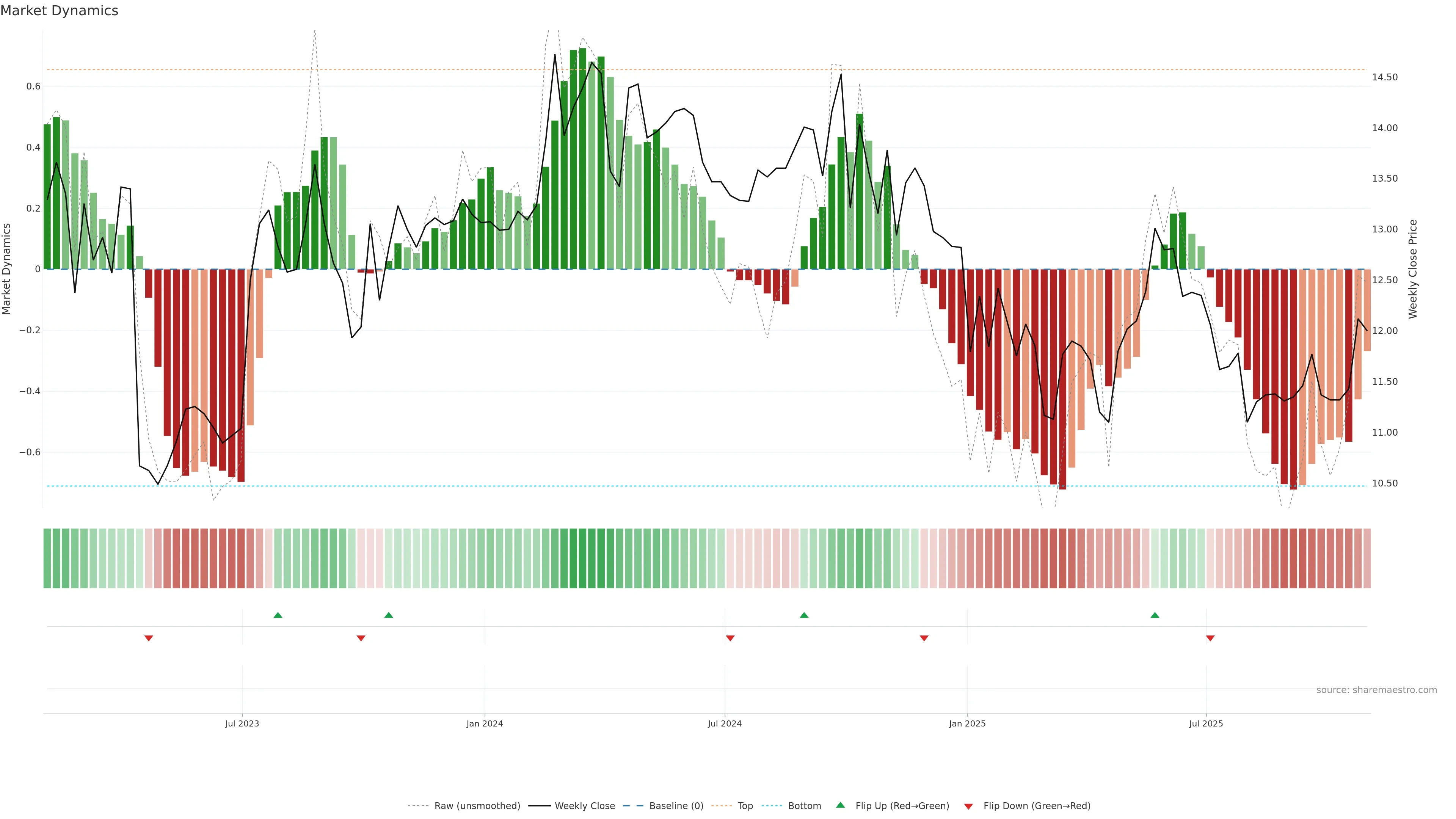Click the darkest green cell in the heatmap strip
This screenshot has width=1456, height=819.
(583, 559)
